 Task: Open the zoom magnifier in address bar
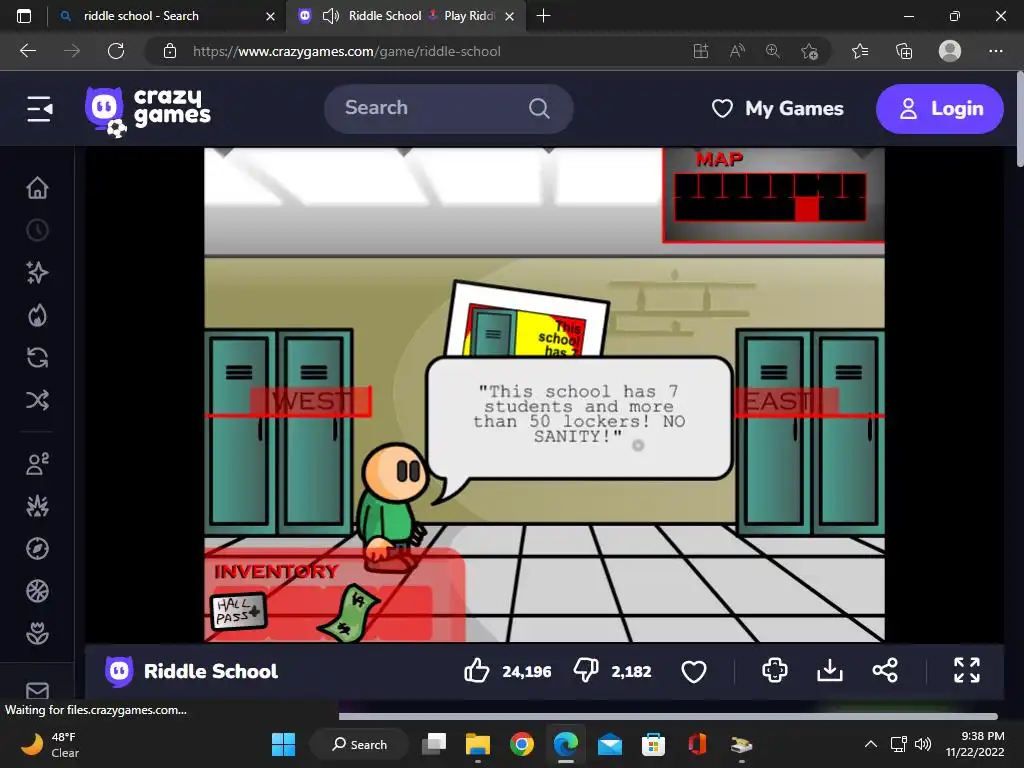point(773,51)
